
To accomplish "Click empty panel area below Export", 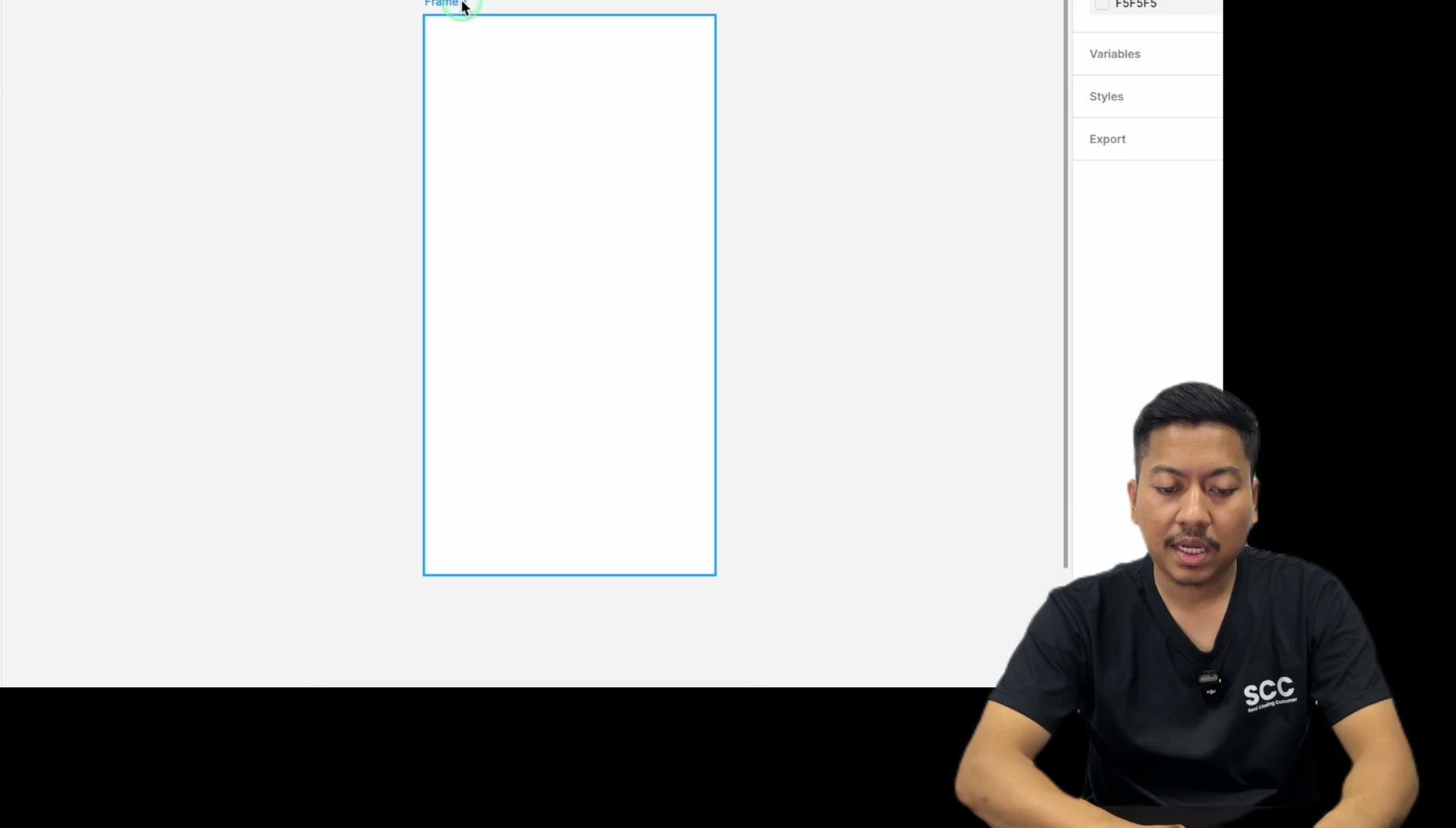I will click(x=1147, y=268).
